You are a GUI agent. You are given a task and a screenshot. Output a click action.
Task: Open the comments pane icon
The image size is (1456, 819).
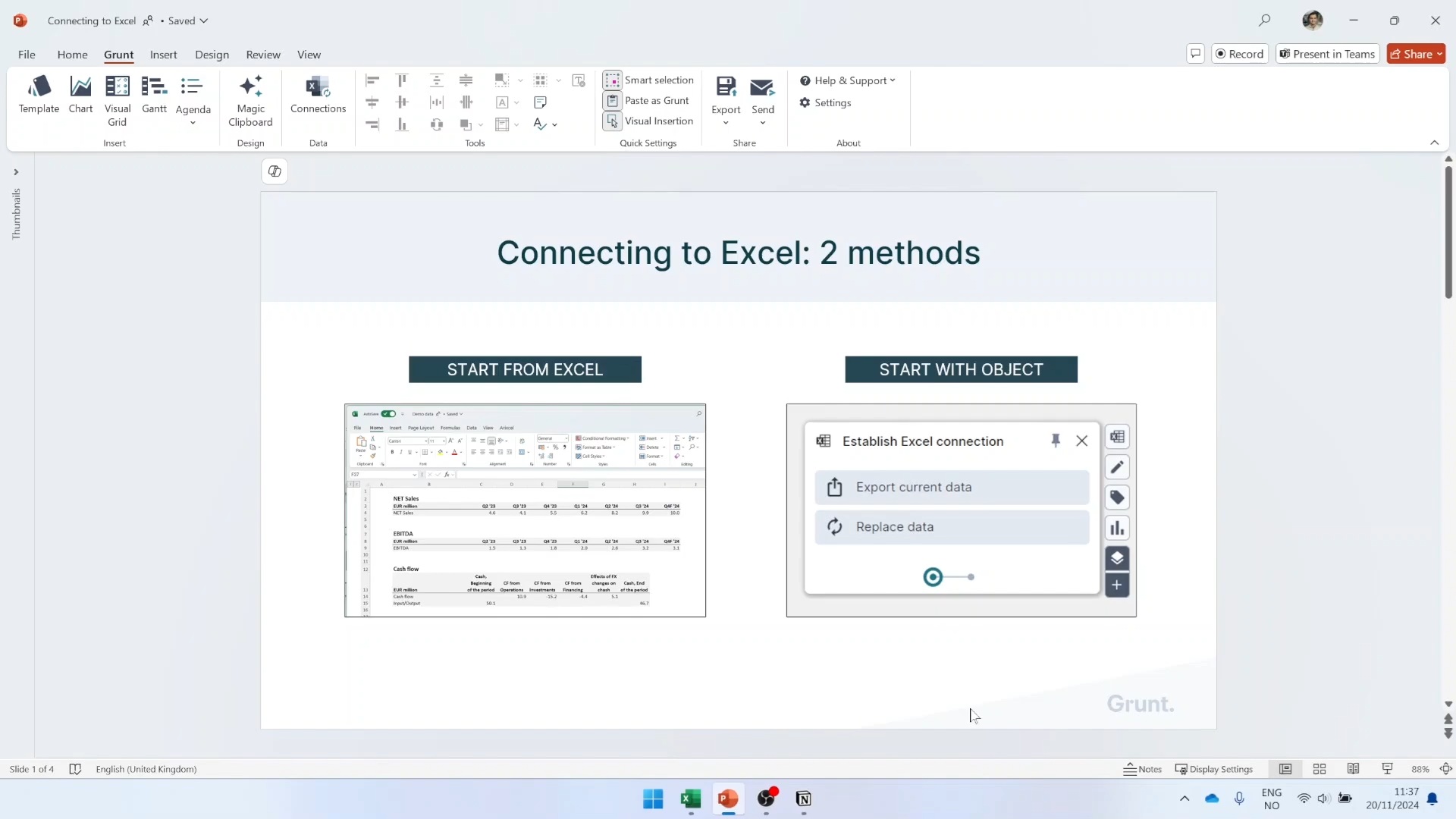[1196, 54]
